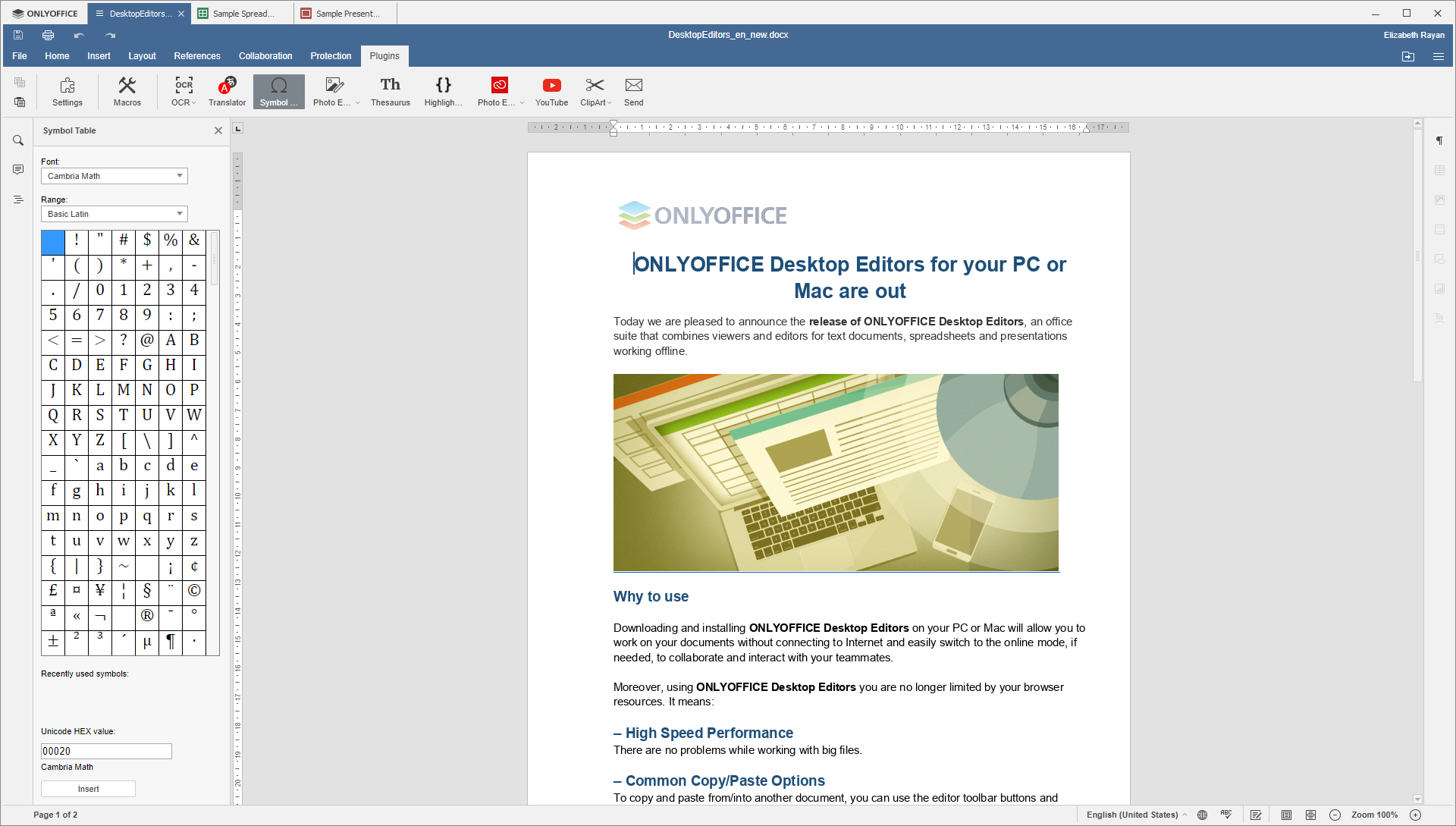Switch to the Protection tab
The height and width of the screenshot is (826, 1456).
click(331, 56)
